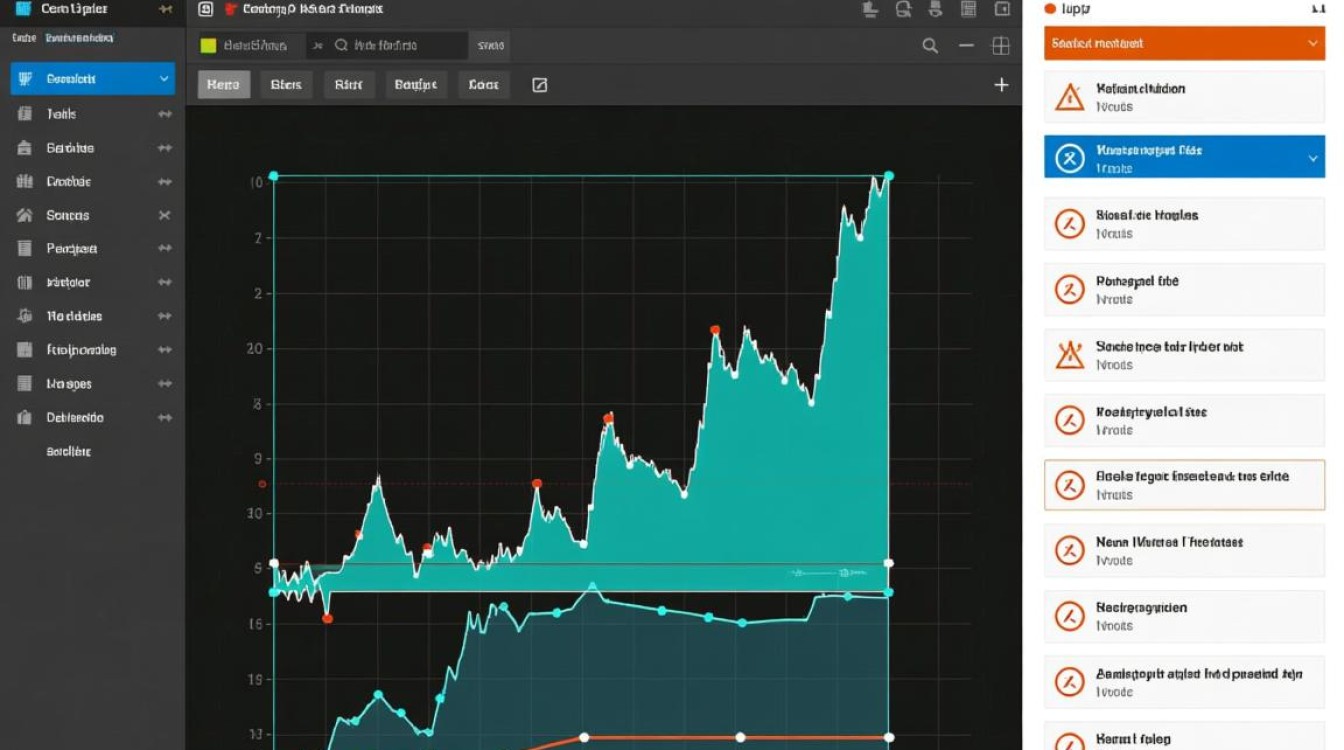Click the grid layout icon above the chart
The width and height of the screenshot is (1344, 750).
point(1000,46)
